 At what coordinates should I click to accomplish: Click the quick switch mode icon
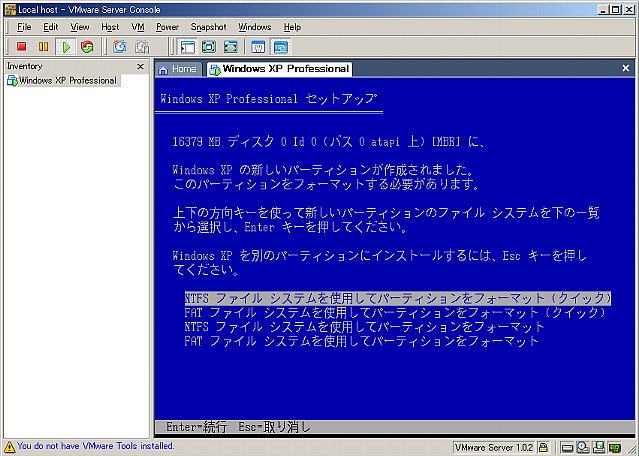pyautogui.click(x=231, y=47)
